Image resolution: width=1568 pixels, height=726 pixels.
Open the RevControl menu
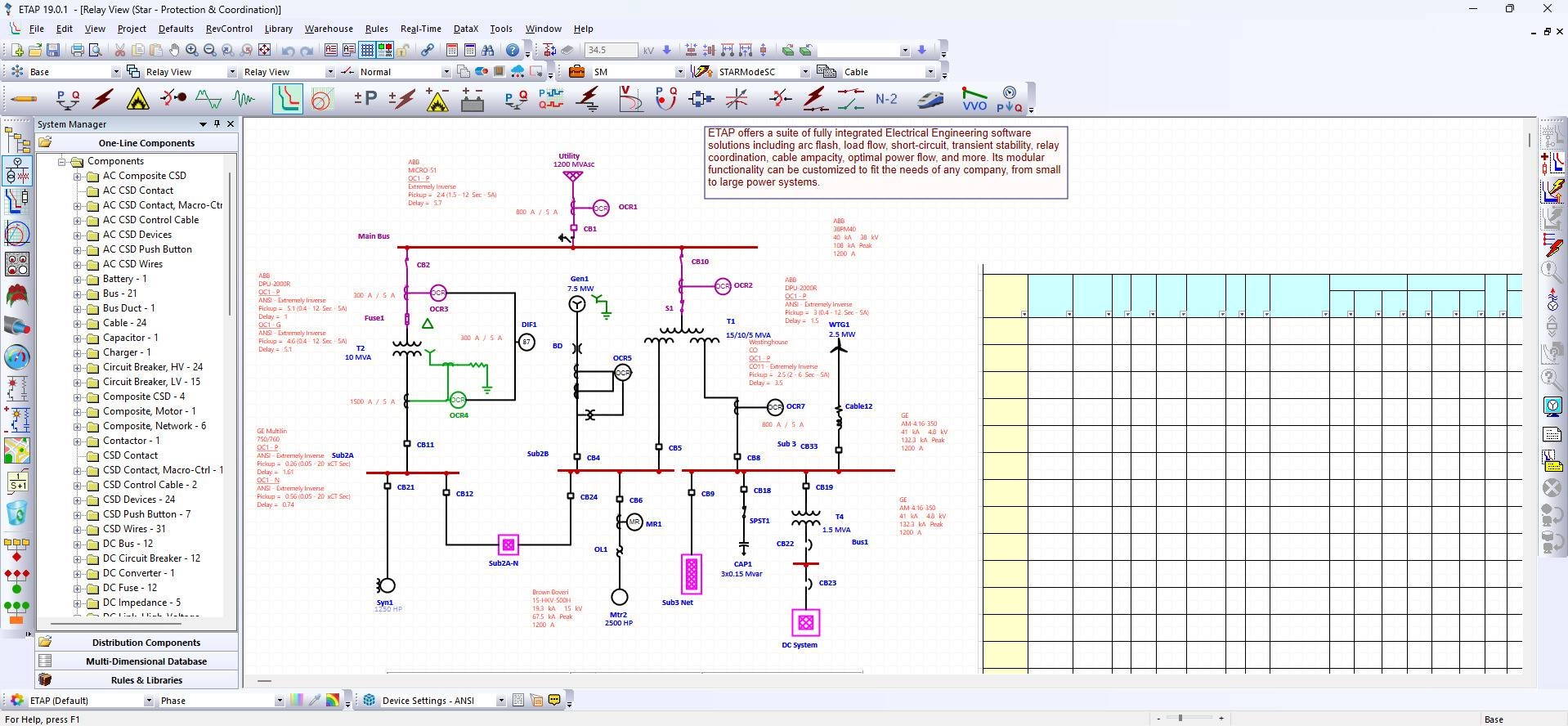[x=229, y=29]
